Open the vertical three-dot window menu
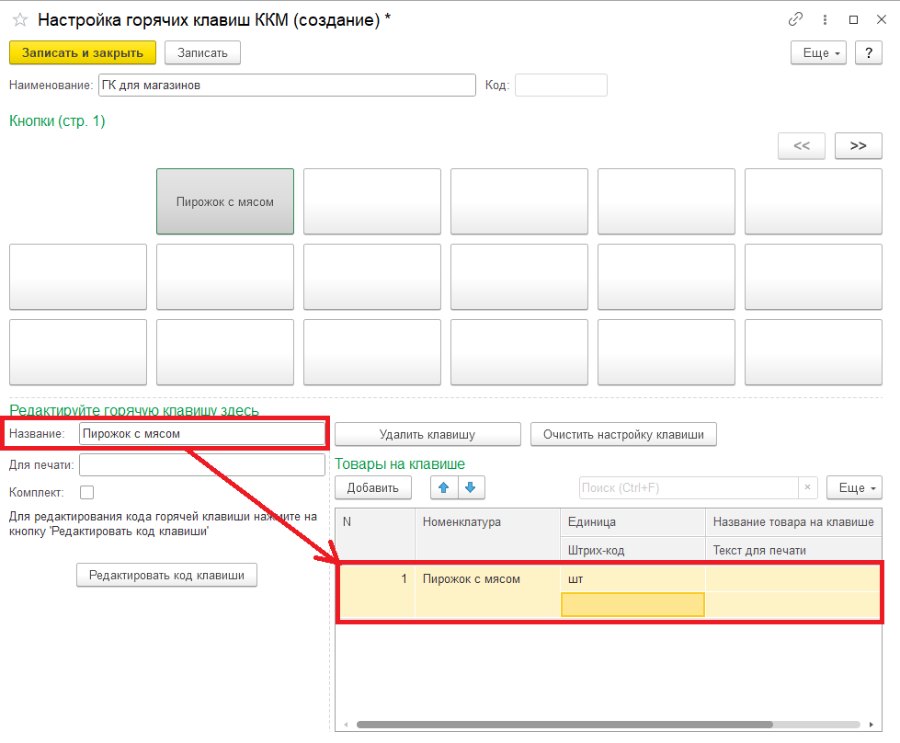 click(825, 20)
